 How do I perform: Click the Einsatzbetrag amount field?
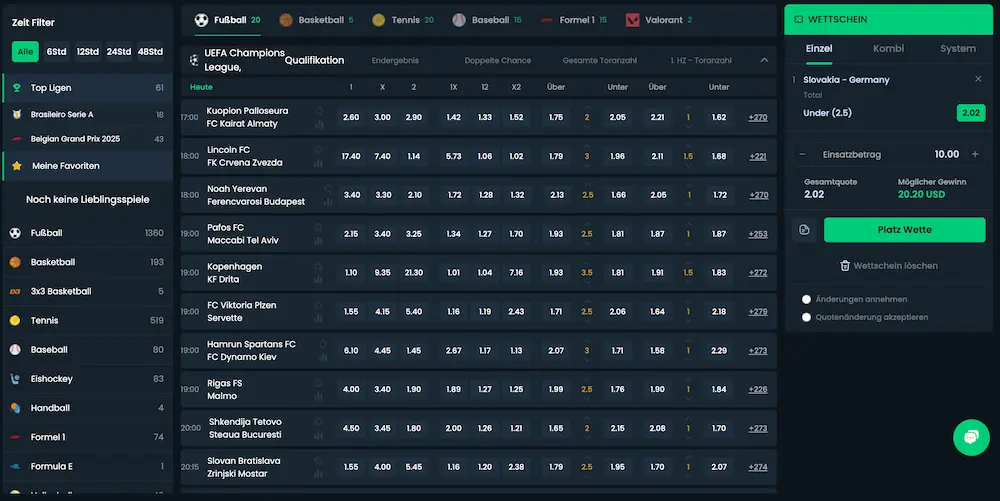tap(888, 154)
